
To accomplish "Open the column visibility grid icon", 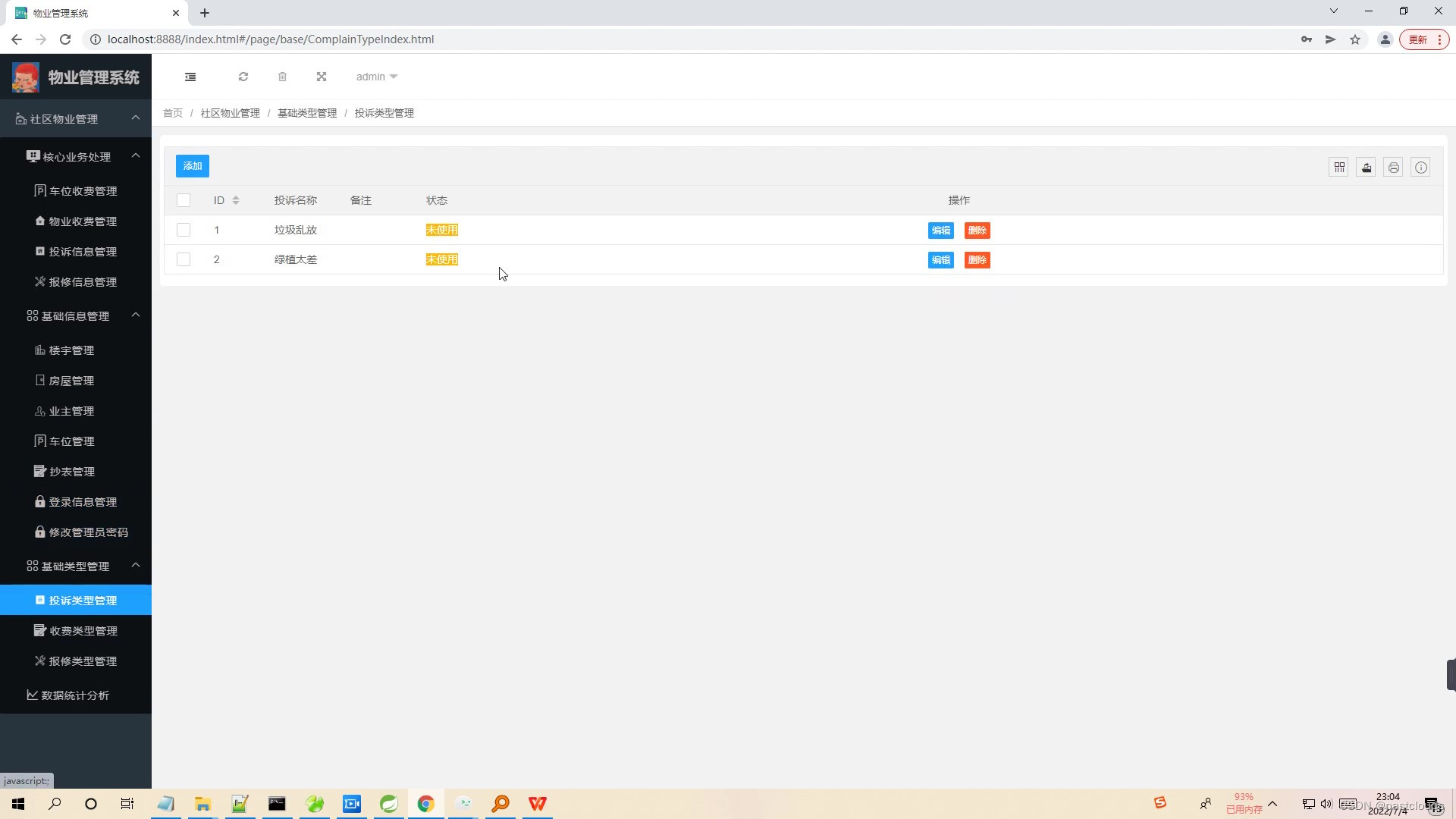I will pos(1338,167).
